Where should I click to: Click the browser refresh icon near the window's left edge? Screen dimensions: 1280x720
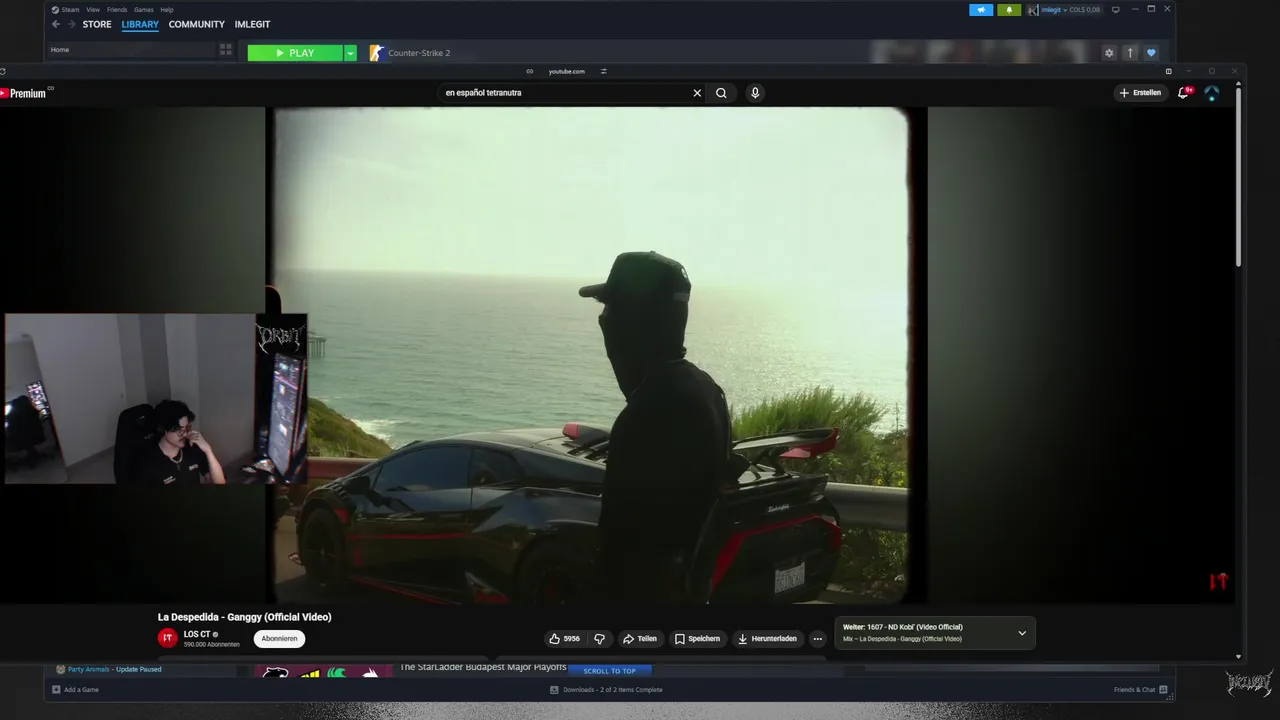3,71
